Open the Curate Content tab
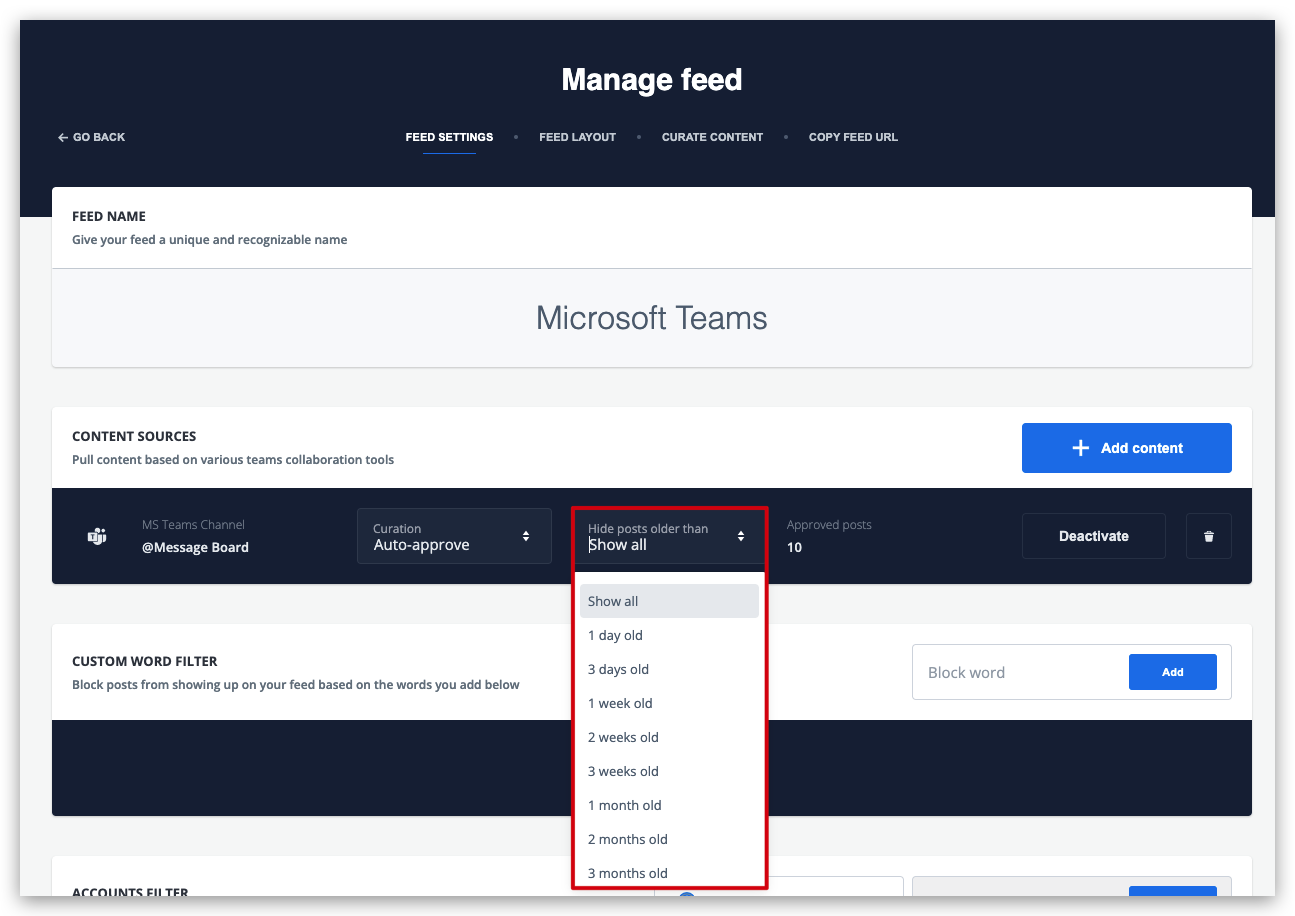 pos(712,137)
